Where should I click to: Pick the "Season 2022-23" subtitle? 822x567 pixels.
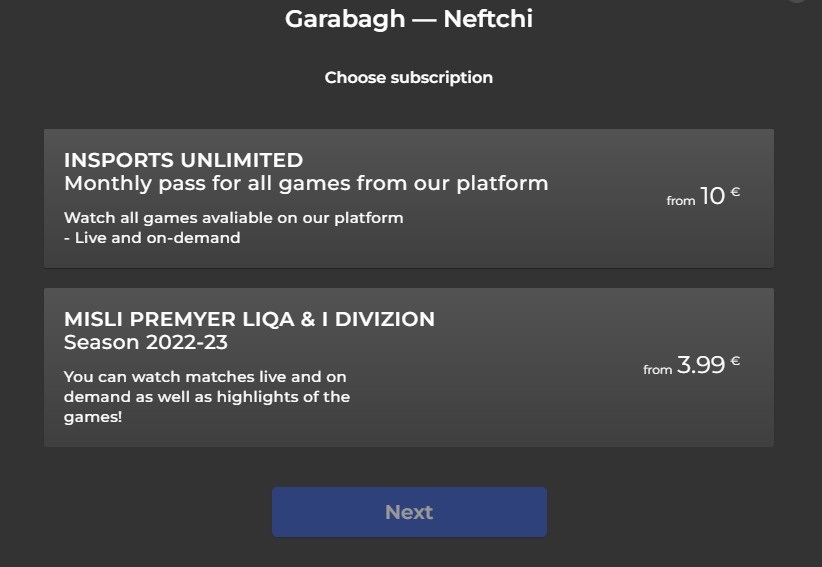point(146,343)
